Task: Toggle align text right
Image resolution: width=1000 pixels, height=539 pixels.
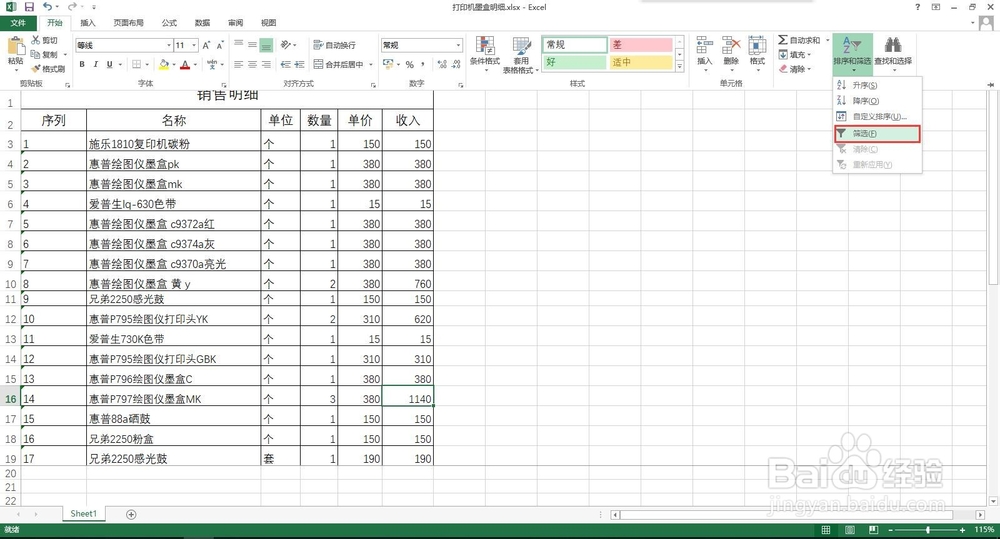Action: coord(267,64)
